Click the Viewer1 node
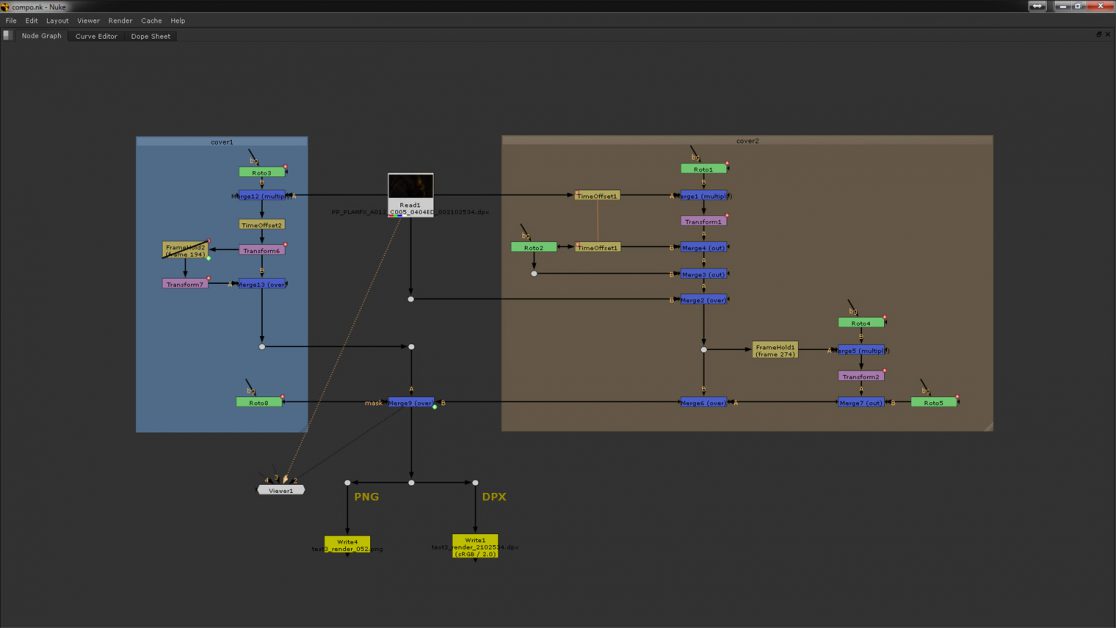Screen dimensions: 1116x628 [281, 490]
